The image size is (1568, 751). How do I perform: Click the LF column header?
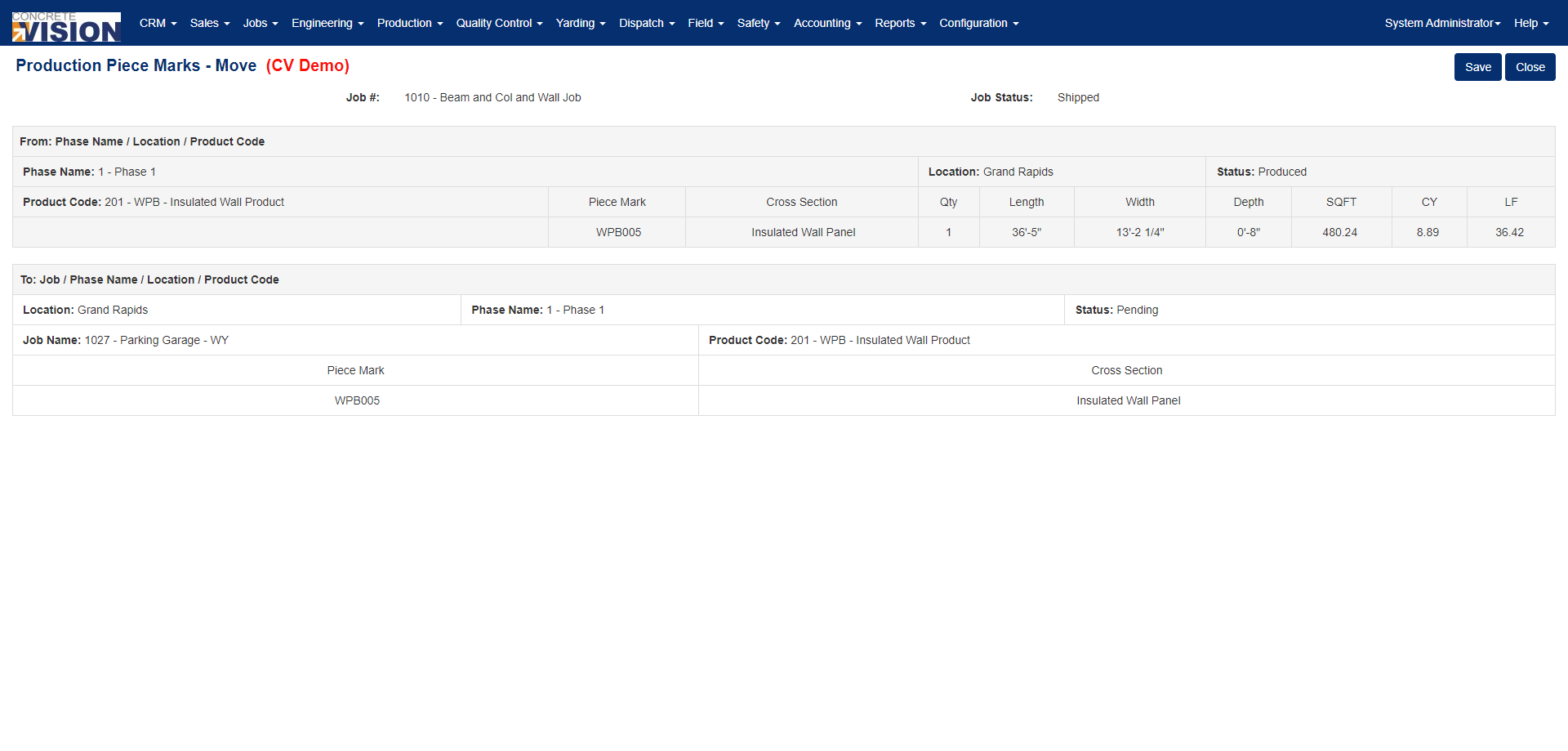click(1511, 202)
